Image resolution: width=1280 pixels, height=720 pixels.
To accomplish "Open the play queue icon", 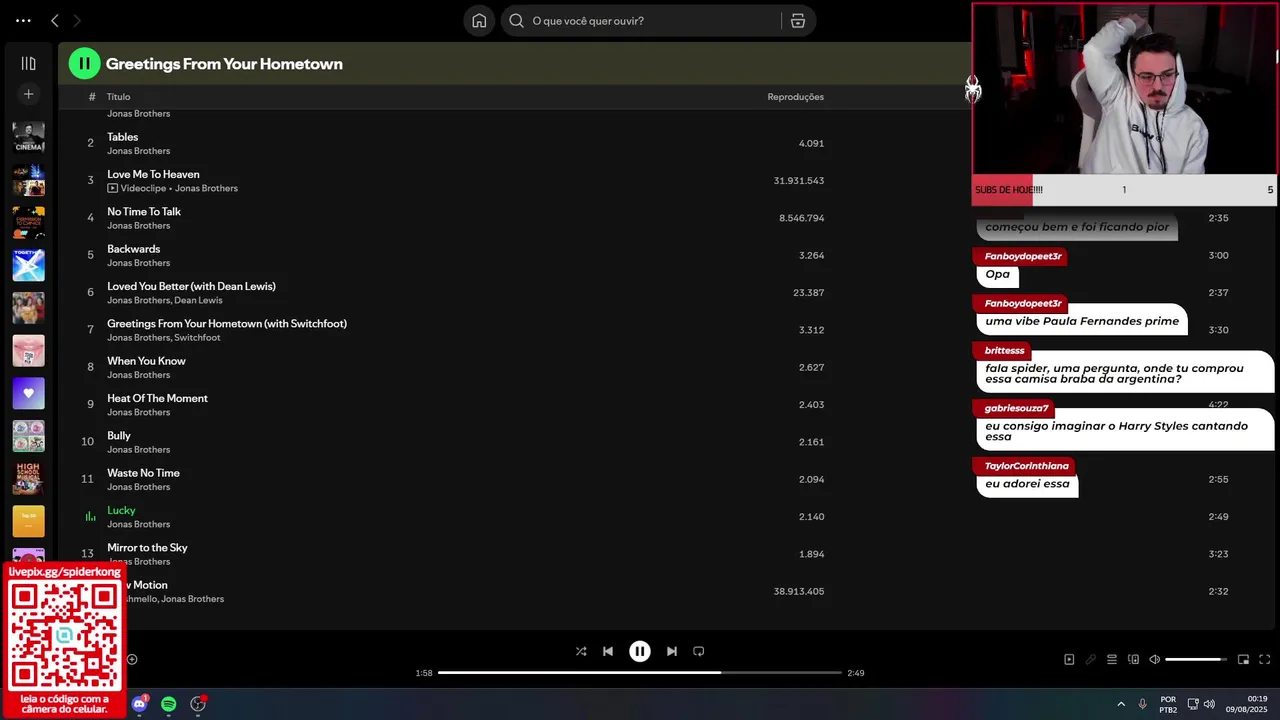I will coord(1112,659).
